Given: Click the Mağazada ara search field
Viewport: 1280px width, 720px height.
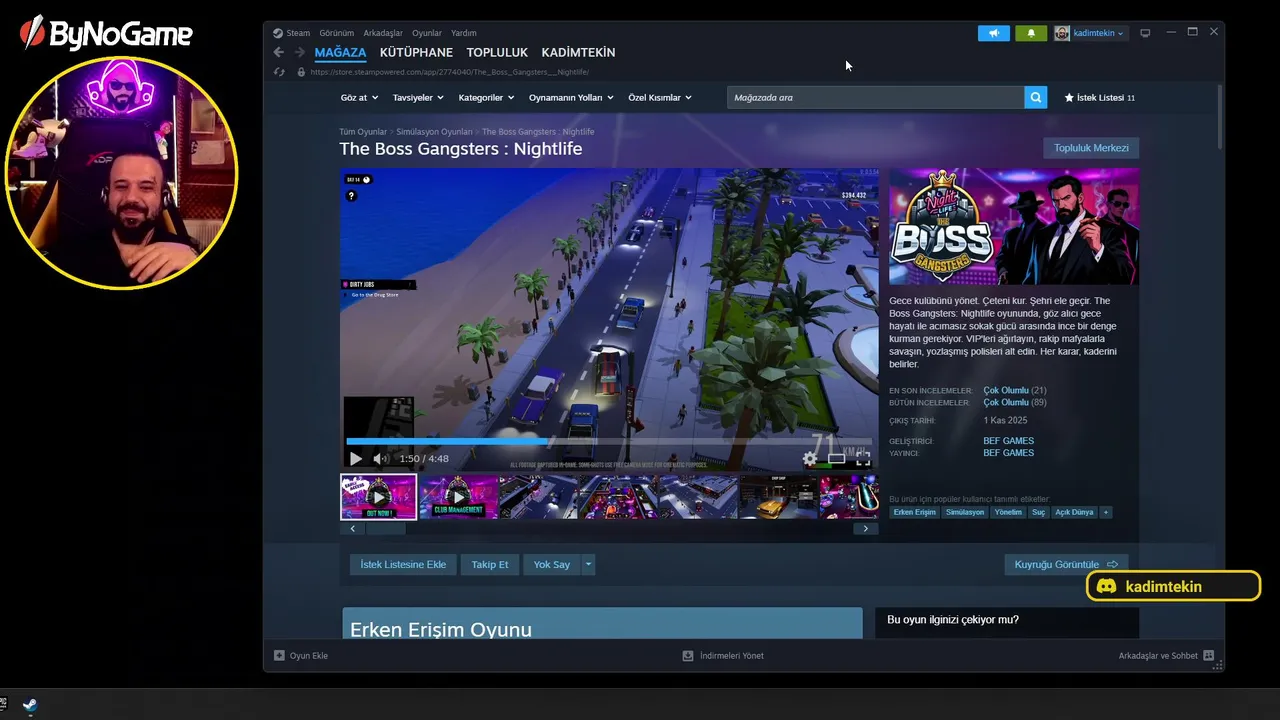Looking at the screenshot, I should (875, 97).
